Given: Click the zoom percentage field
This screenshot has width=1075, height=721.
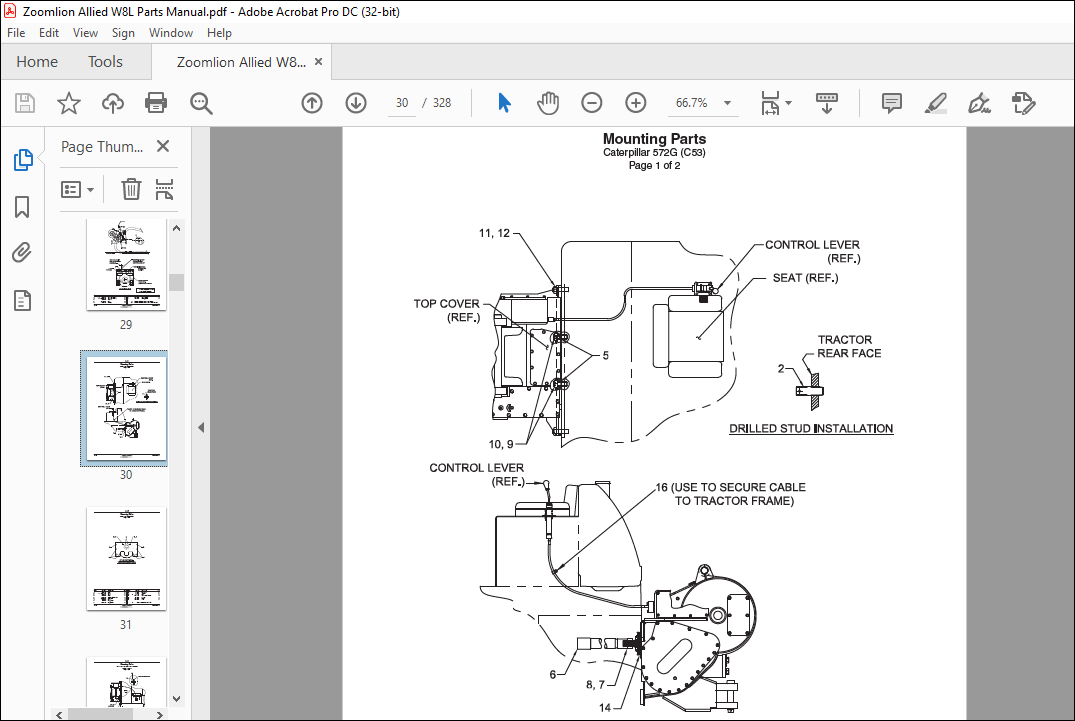Looking at the screenshot, I should pos(692,103).
